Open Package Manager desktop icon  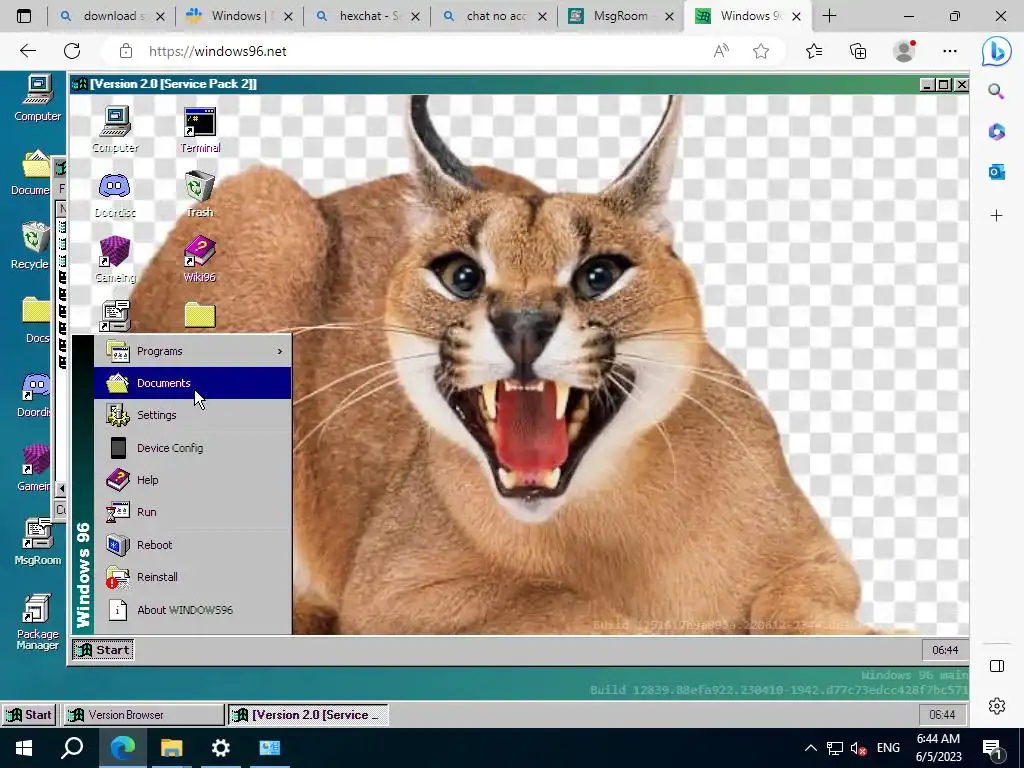(x=37, y=622)
